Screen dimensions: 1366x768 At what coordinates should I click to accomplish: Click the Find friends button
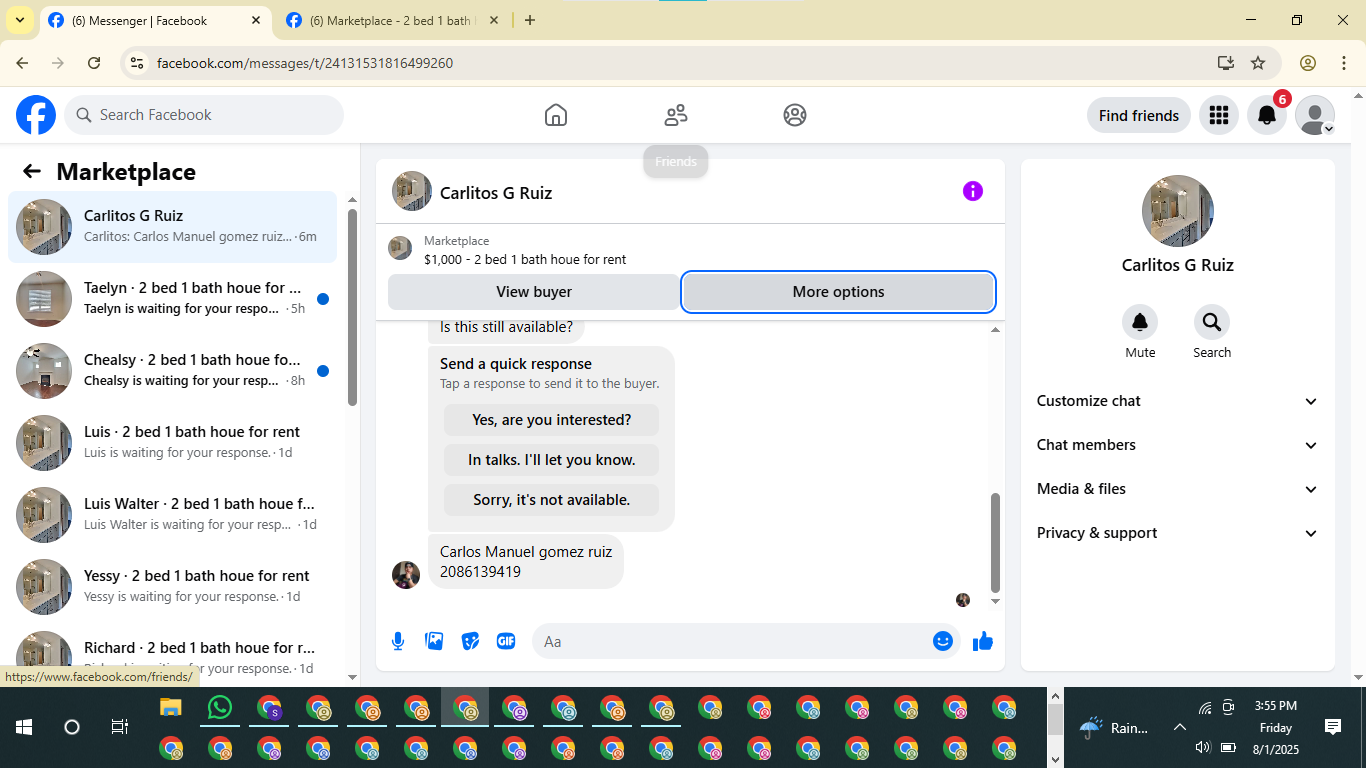pos(1139,115)
